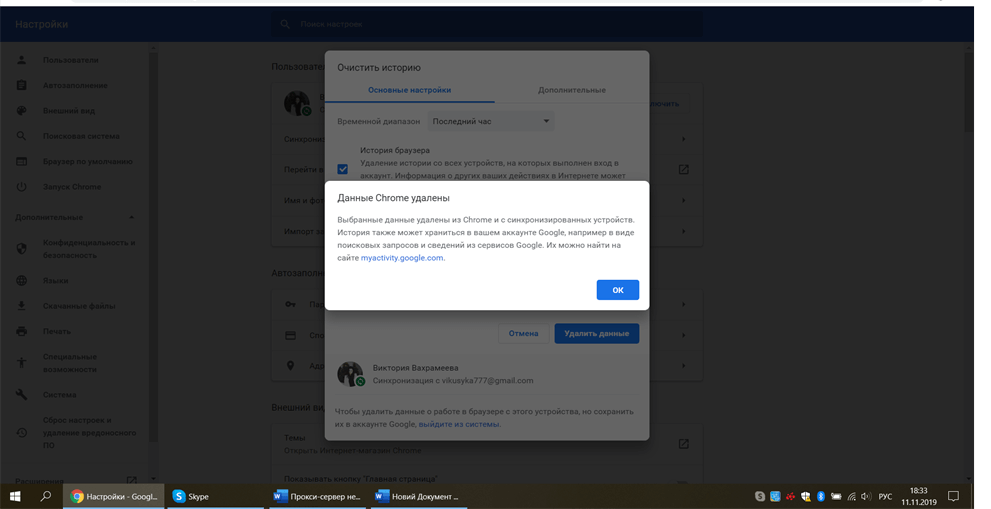This screenshot has height=509, width=991.
Task: Click the browser window icon for Браузер по умолчанию
Action: click(x=21, y=161)
